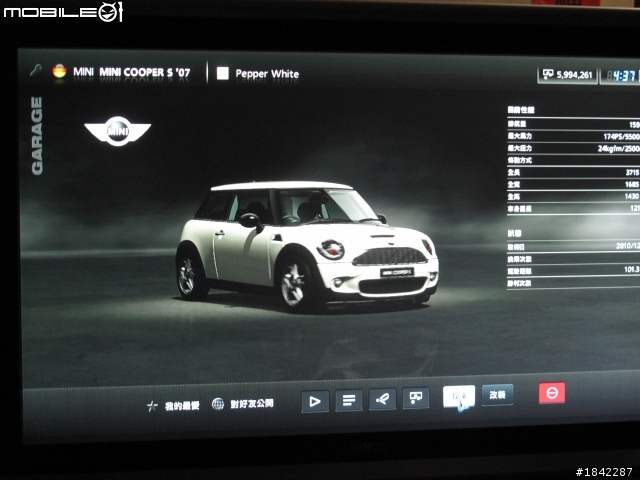Viewport: 640px width, 480px height.
Task: Click the 改裝 button
Action: (497, 395)
